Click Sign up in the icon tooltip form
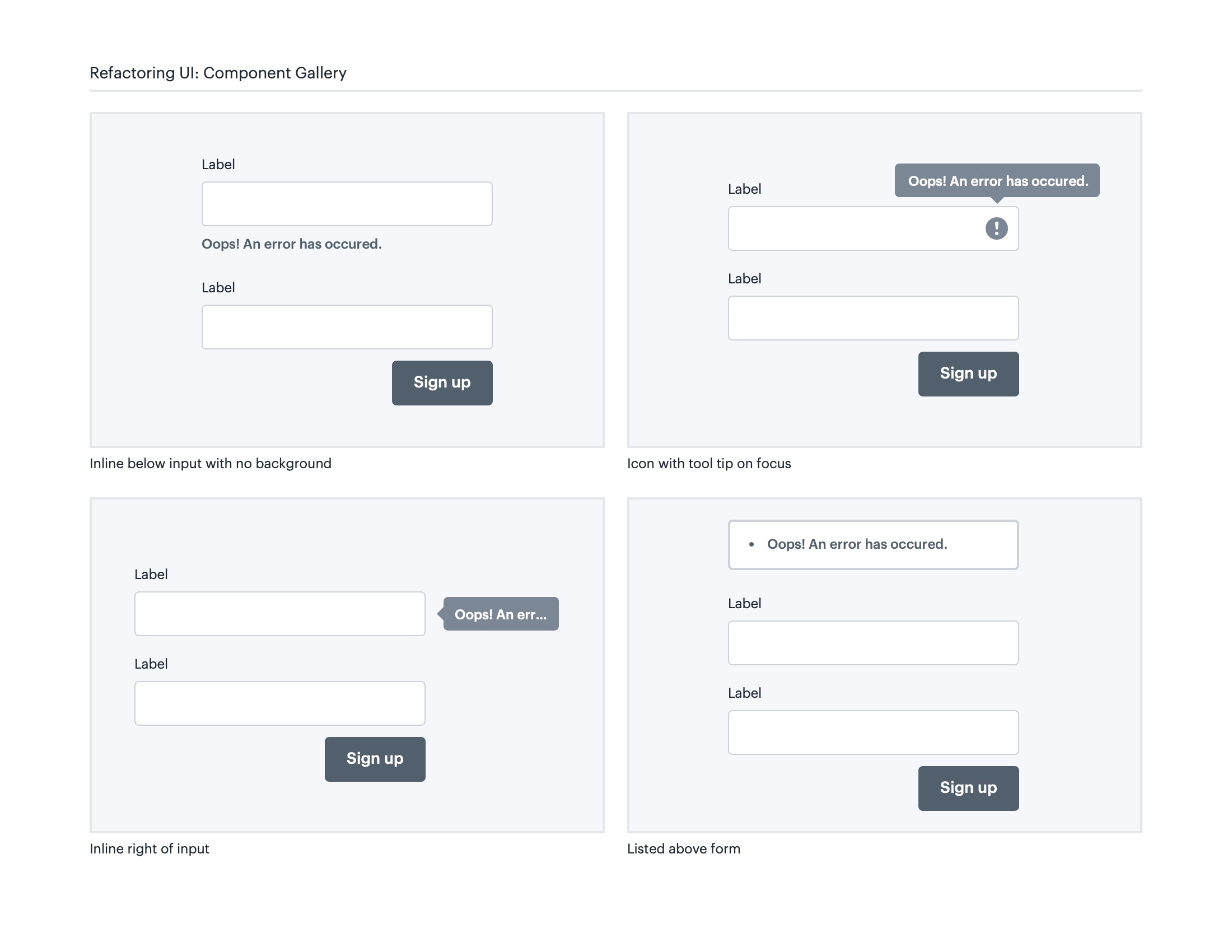This screenshot has width=1232, height=952. click(968, 374)
